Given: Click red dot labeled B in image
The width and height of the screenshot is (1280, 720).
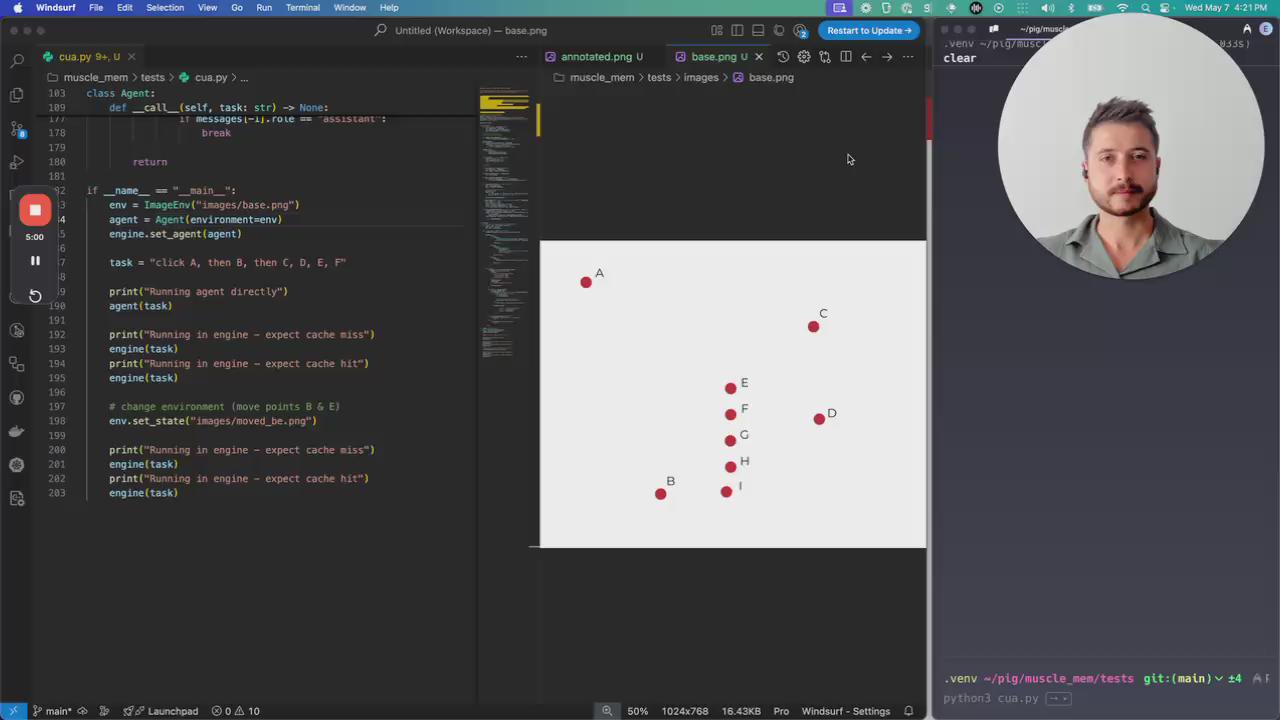Looking at the screenshot, I should point(660,494).
